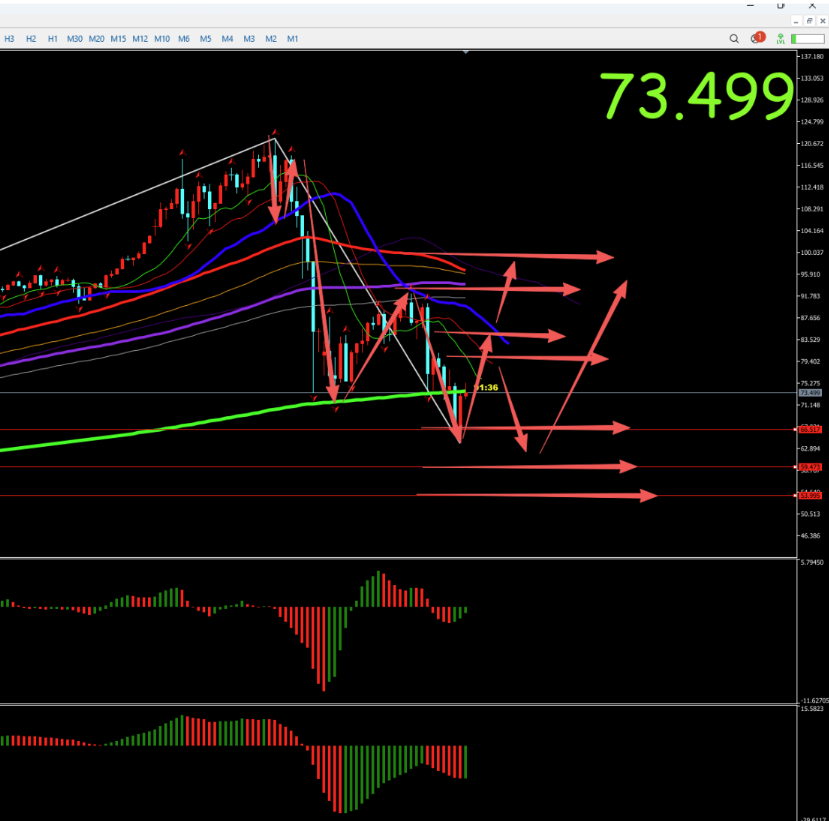Activate the M2 timeframe

[271, 39]
